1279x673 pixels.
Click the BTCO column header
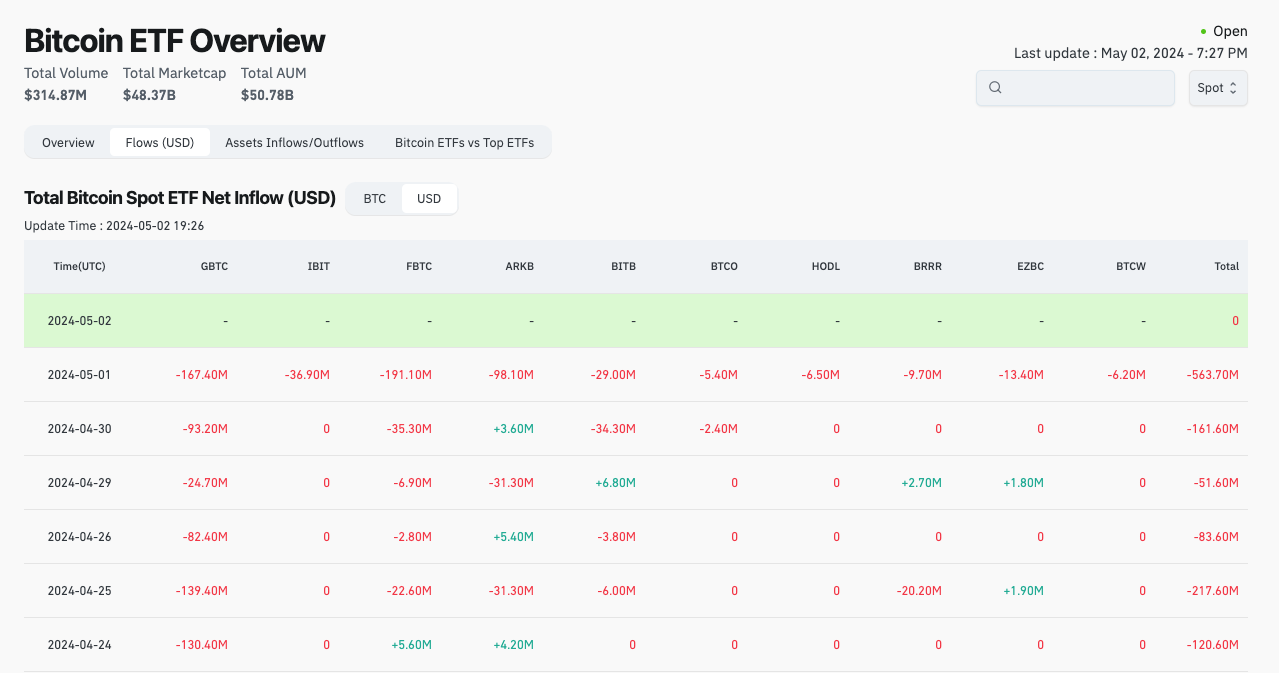click(724, 266)
